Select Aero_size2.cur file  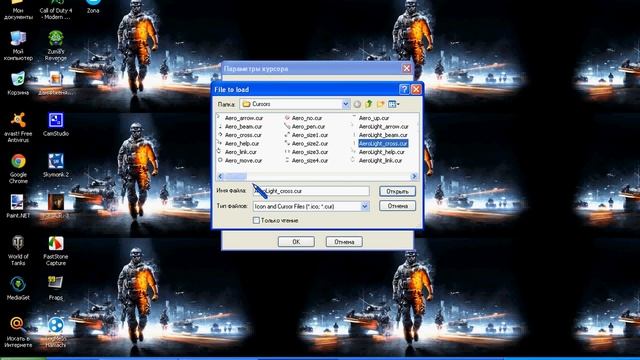coord(309,144)
